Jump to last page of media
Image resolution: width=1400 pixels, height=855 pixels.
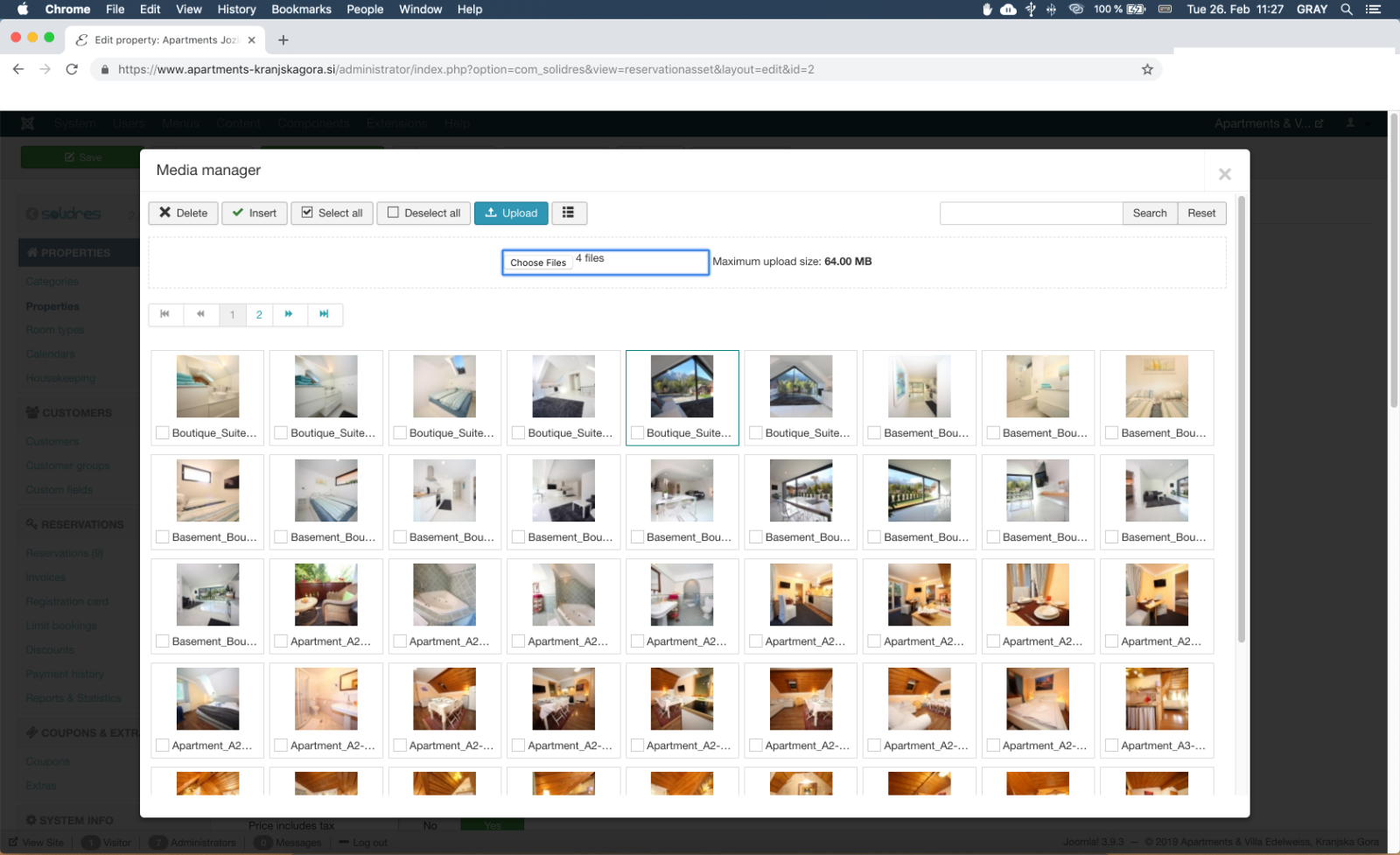325,314
